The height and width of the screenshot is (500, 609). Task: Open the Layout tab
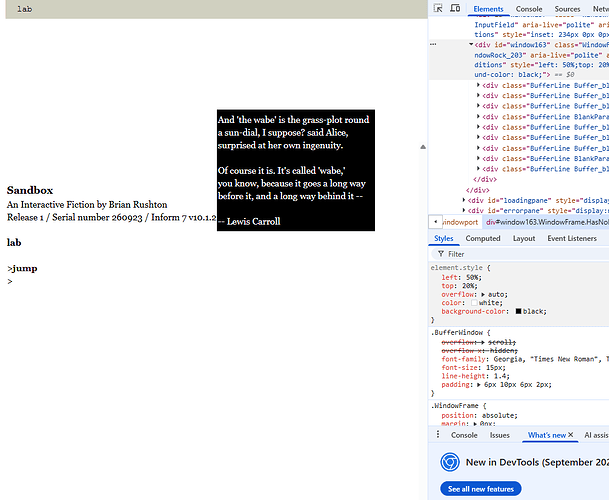(x=524, y=238)
